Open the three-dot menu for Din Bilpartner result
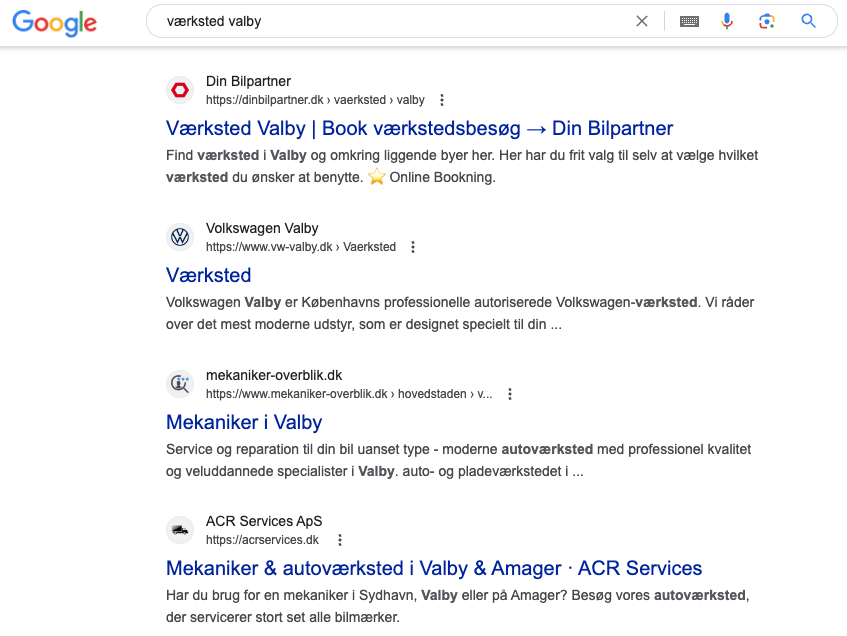The image size is (847, 636). click(x=441, y=99)
